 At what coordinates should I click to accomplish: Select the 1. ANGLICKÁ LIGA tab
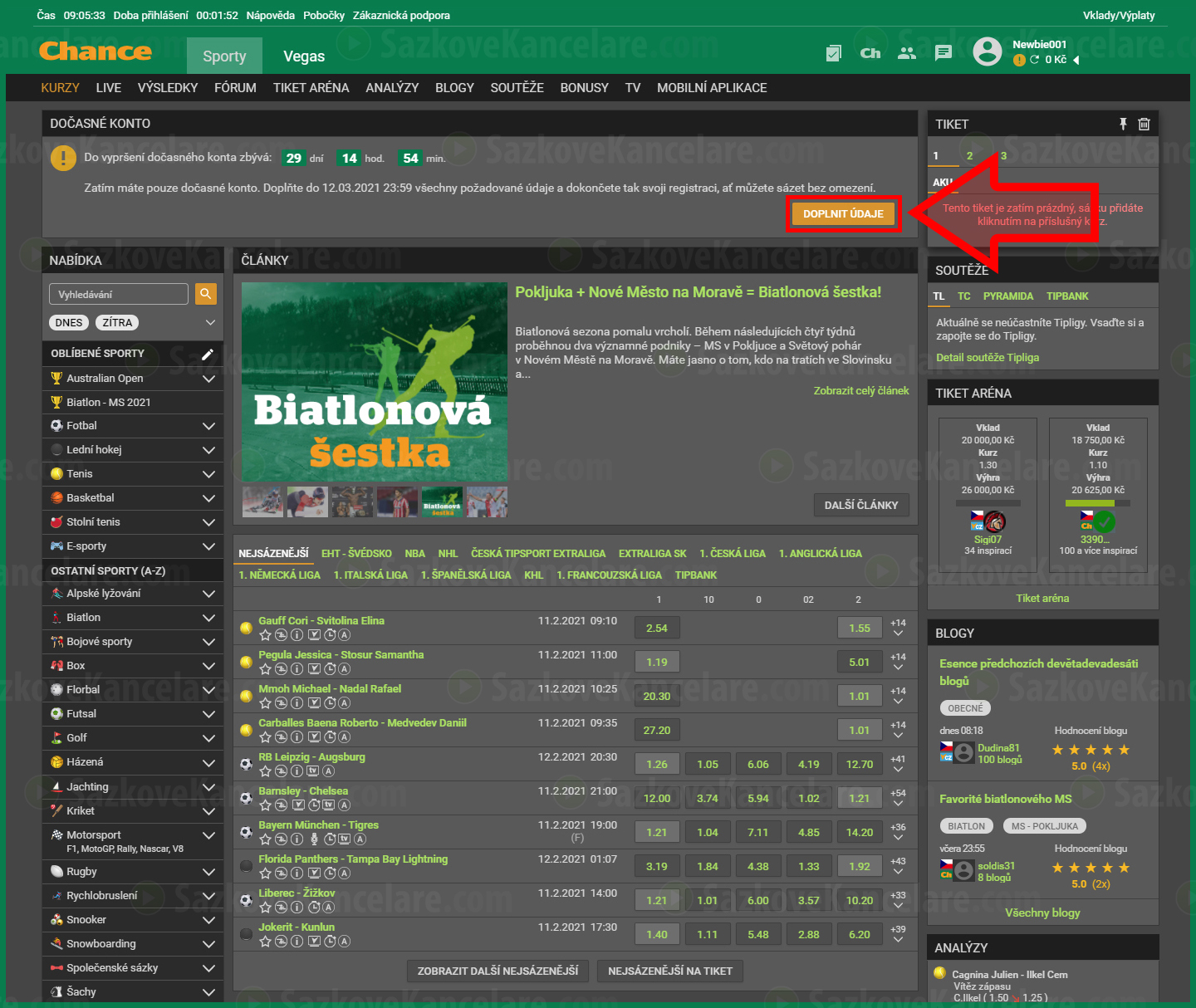[x=821, y=554]
